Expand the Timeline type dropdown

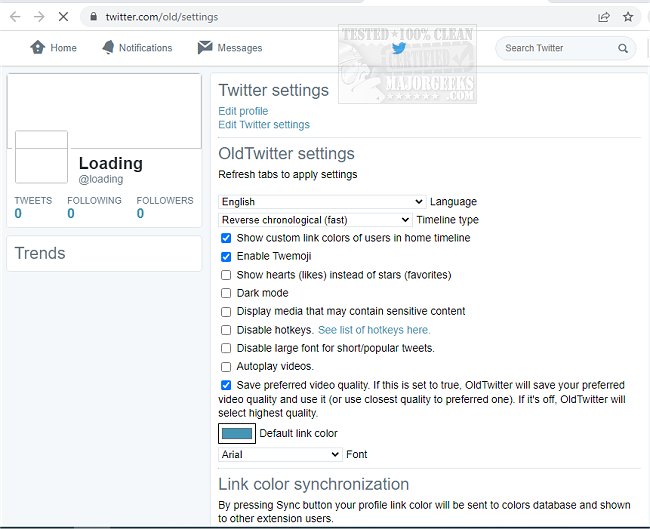pyautogui.click(x=315, y=219)
